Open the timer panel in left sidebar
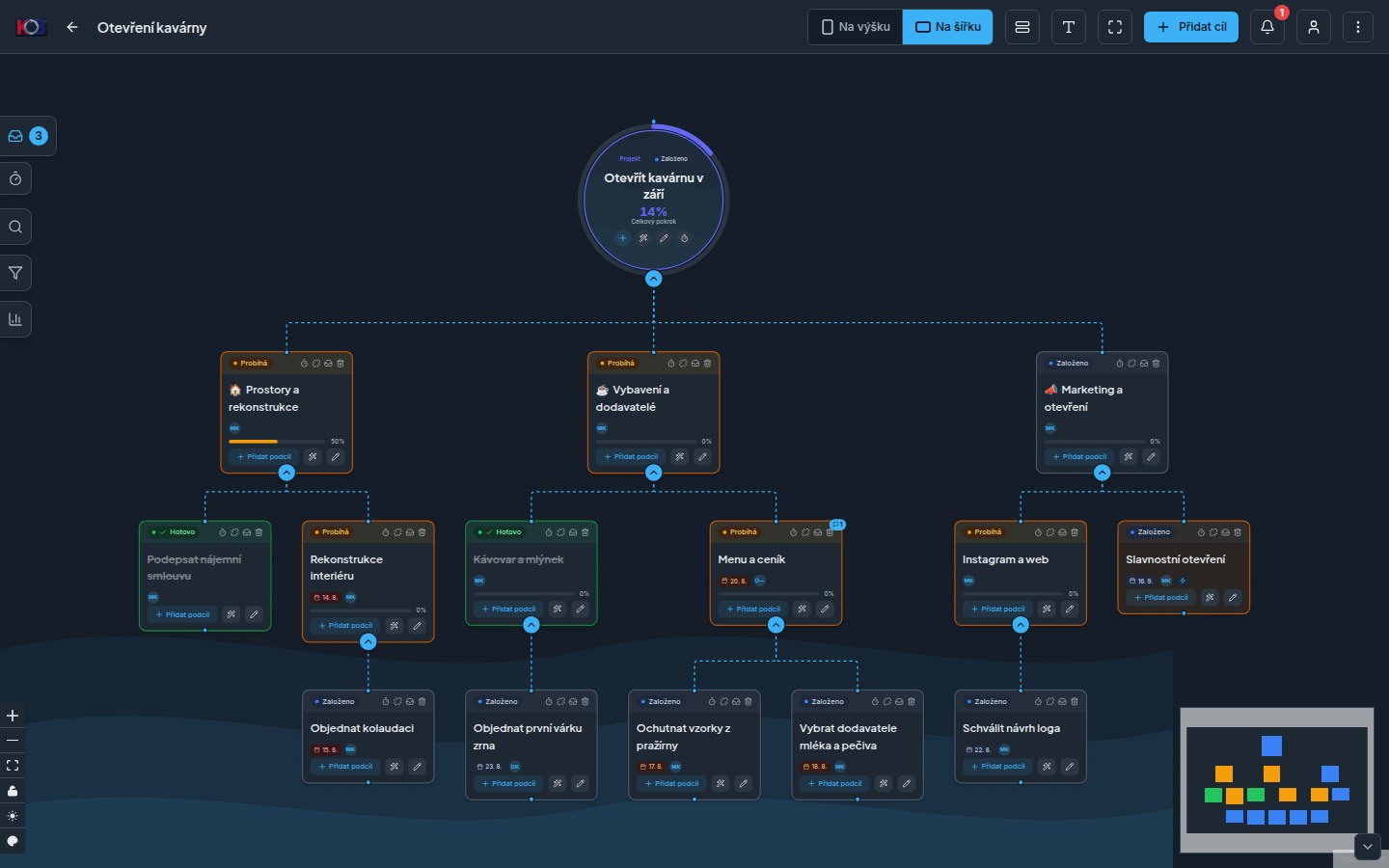This screenshot has height=868, width=1389. 15,179
